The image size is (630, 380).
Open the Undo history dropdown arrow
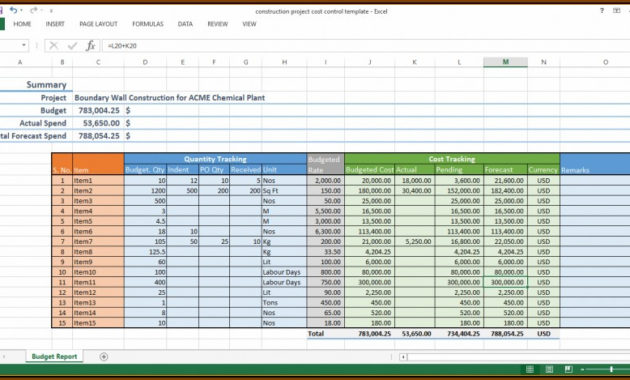21,11
